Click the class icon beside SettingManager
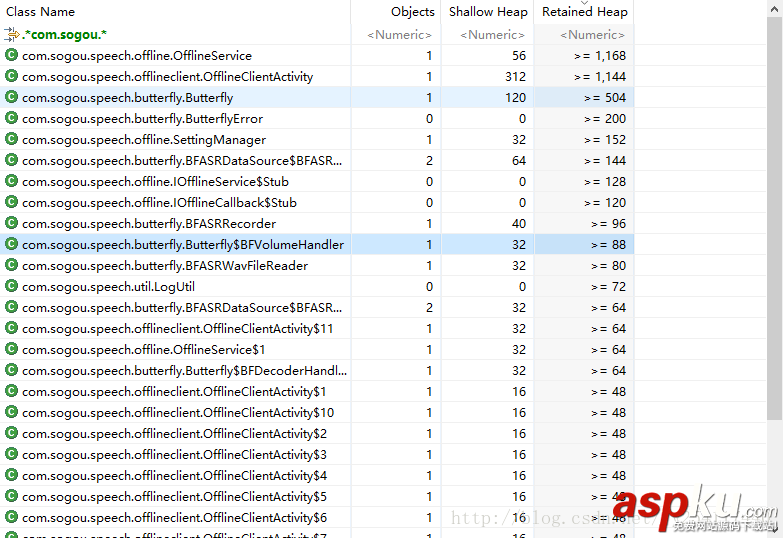783x538 pixels. tap(11, 140)
